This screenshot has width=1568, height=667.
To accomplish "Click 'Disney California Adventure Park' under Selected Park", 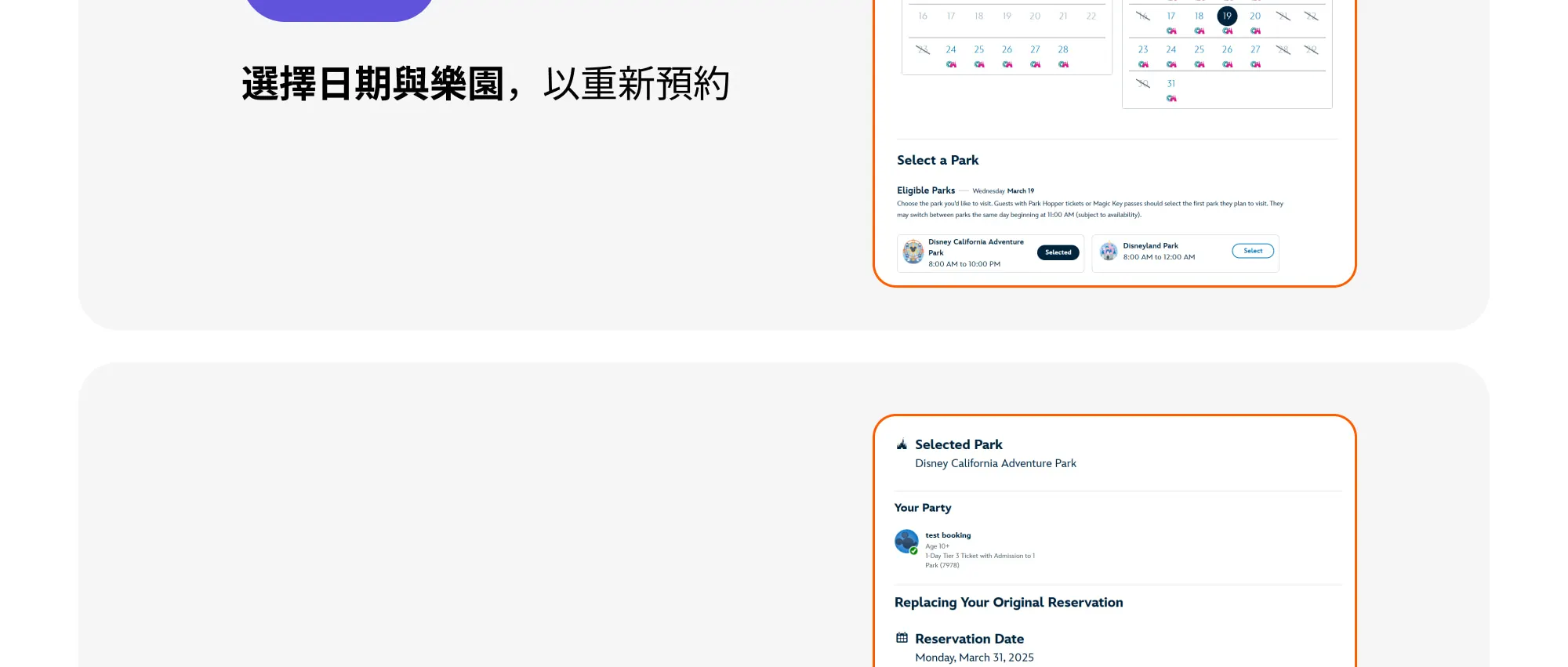I will (996, 463).
